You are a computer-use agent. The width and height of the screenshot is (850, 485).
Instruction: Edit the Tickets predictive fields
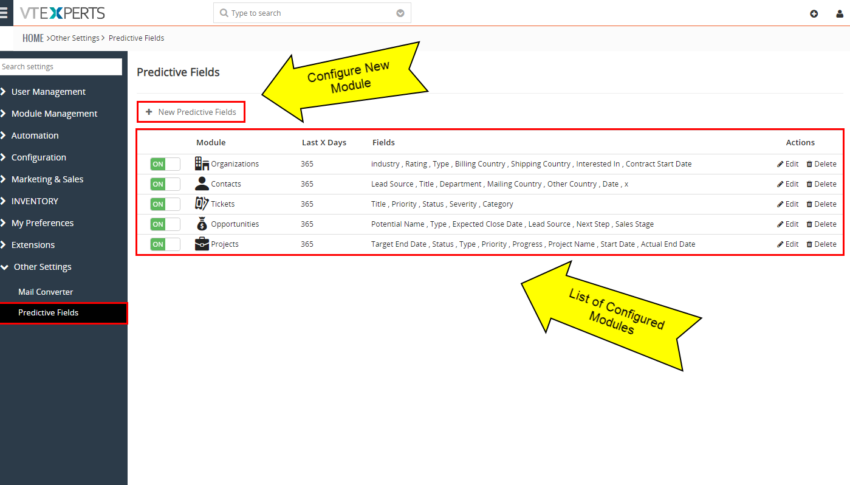(788, 204)
